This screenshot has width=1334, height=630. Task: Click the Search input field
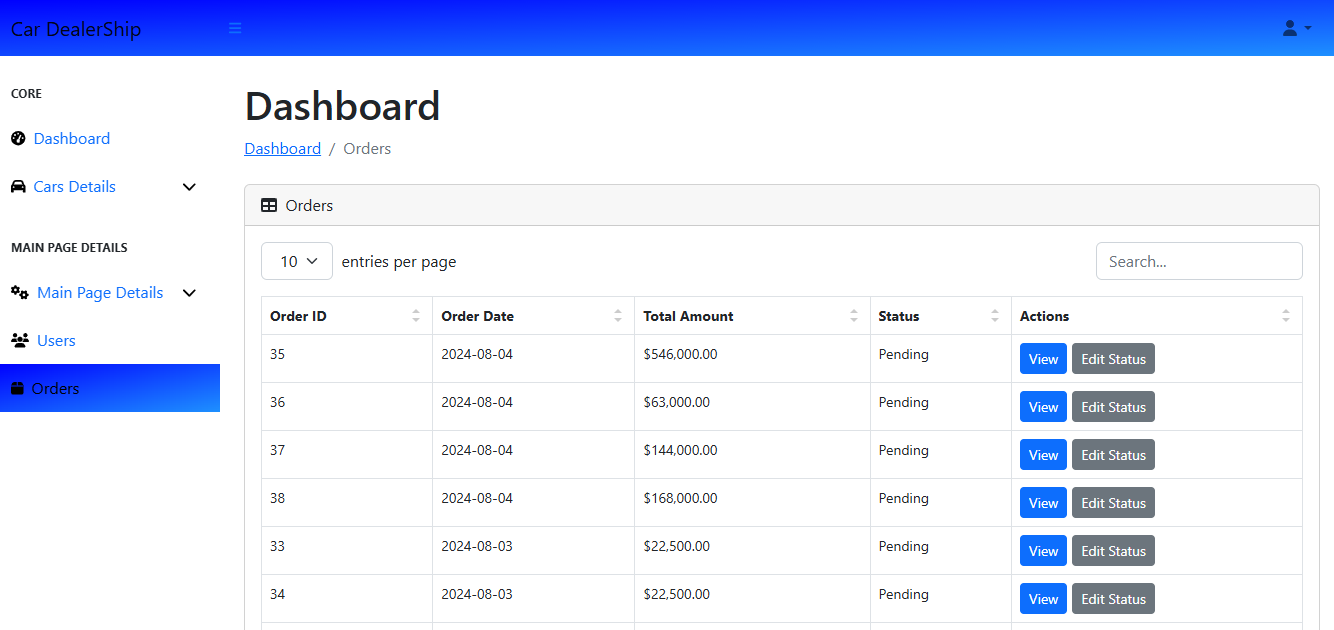(x=1199, y=261)
